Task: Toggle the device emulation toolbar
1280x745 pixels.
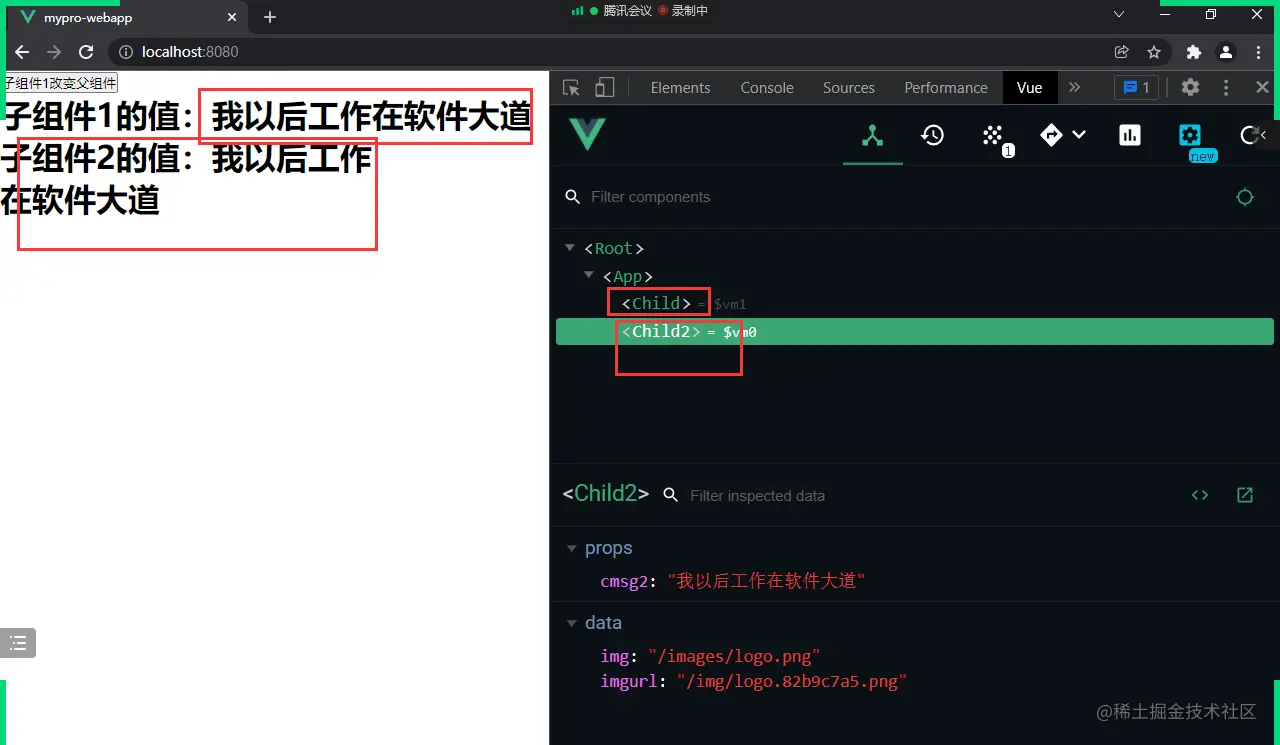Action: click(604, 88)
